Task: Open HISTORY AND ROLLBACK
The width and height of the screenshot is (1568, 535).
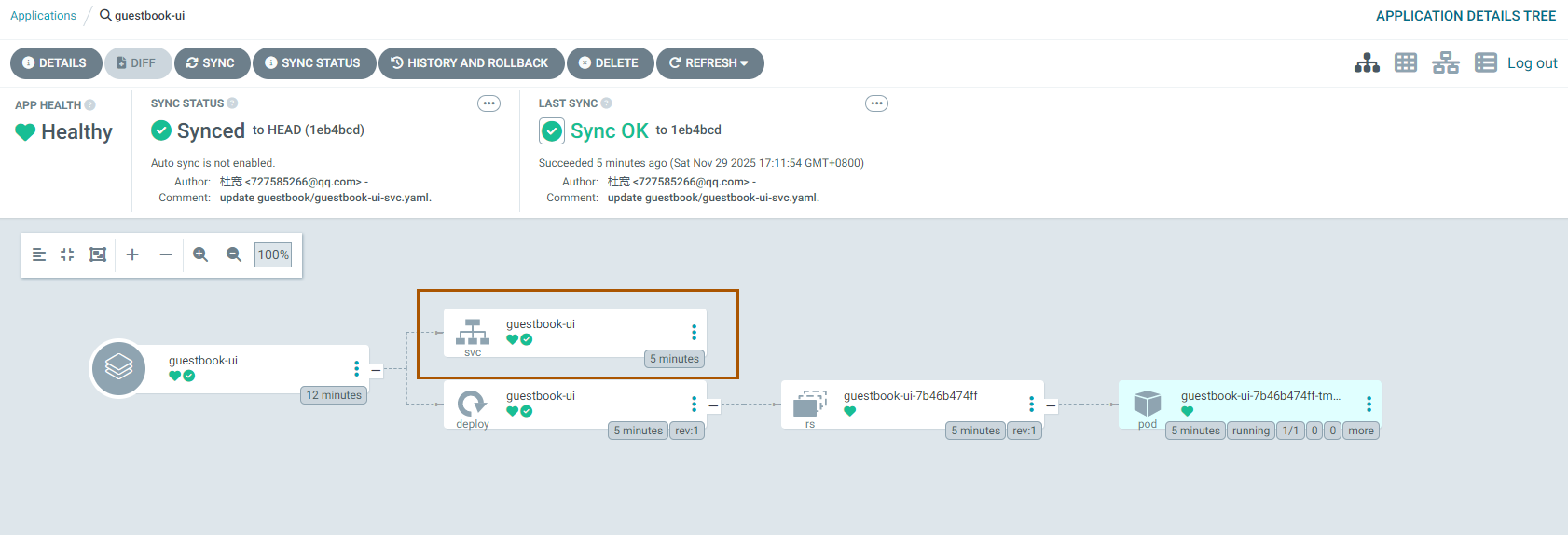Action: (471, 63)
